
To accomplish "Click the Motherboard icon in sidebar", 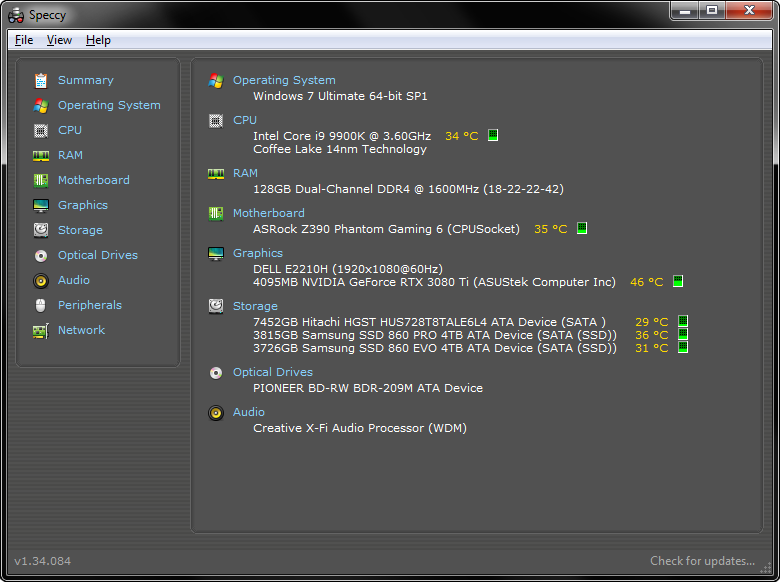I will (x=41, y=181).
